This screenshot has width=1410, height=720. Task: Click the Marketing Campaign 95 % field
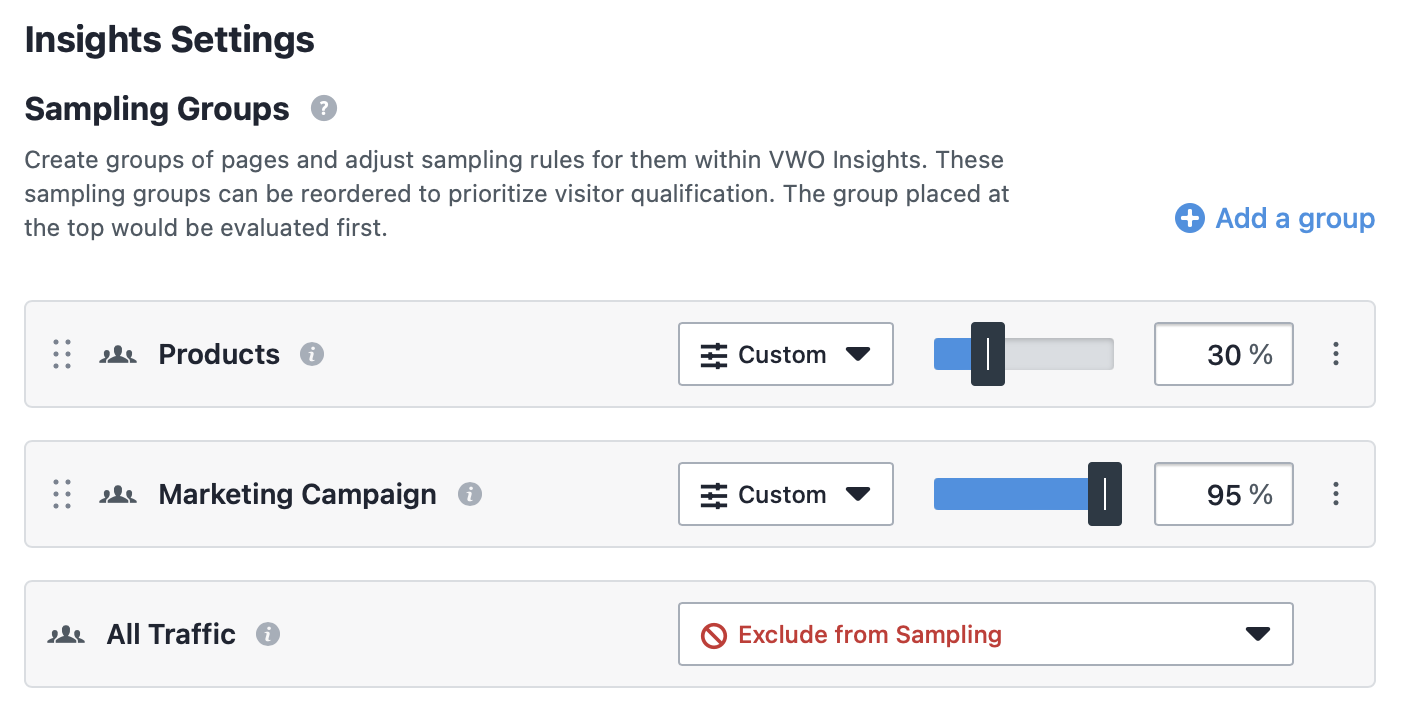click(1224, 494)
